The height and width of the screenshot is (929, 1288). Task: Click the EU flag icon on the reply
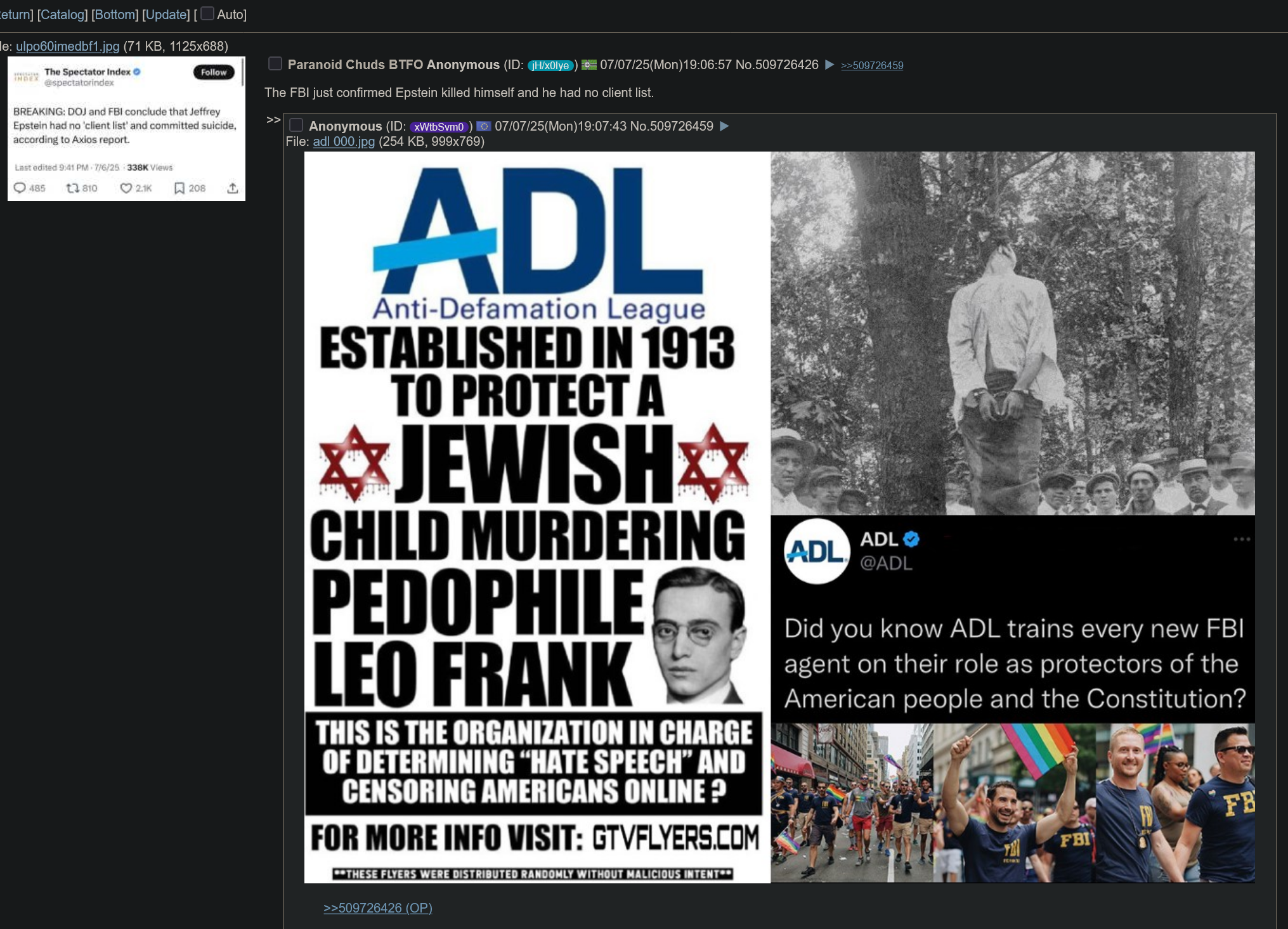click(x=484, y=126)
